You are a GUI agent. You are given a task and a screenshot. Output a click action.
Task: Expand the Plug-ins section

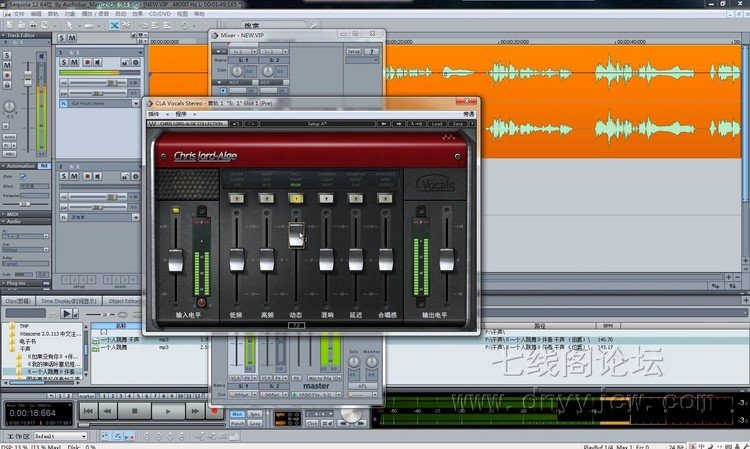4,283
